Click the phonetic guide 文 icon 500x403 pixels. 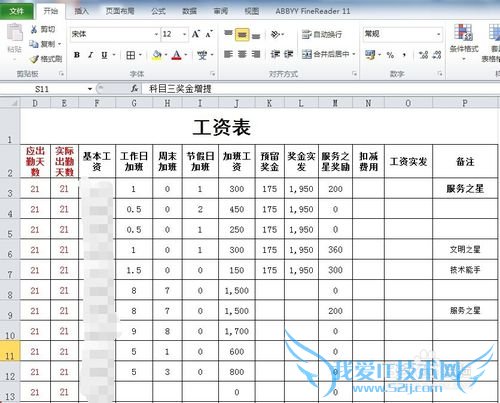(x=202, y=55)
